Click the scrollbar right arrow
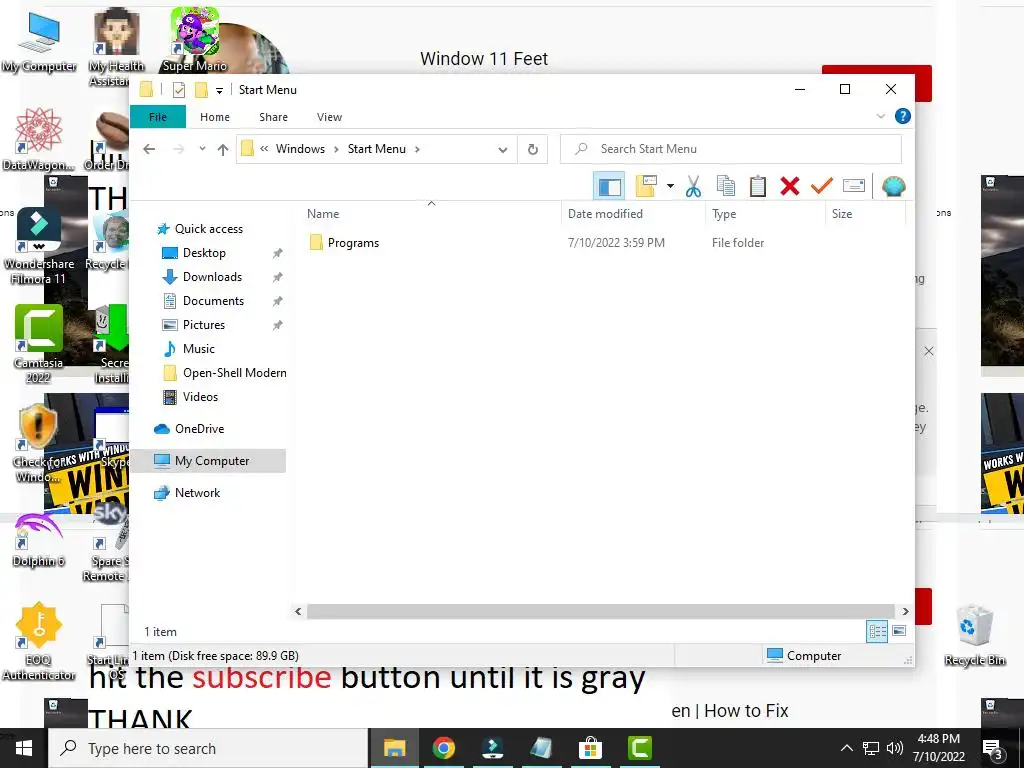 [x=905, y=611]
